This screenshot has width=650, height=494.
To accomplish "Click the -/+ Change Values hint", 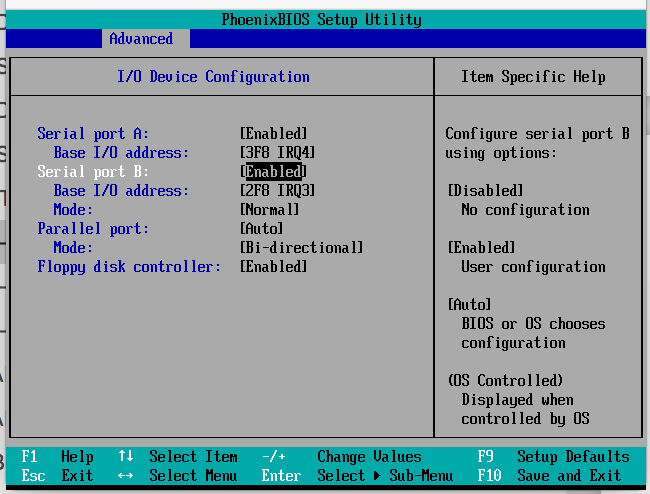I will coord(342,457).
